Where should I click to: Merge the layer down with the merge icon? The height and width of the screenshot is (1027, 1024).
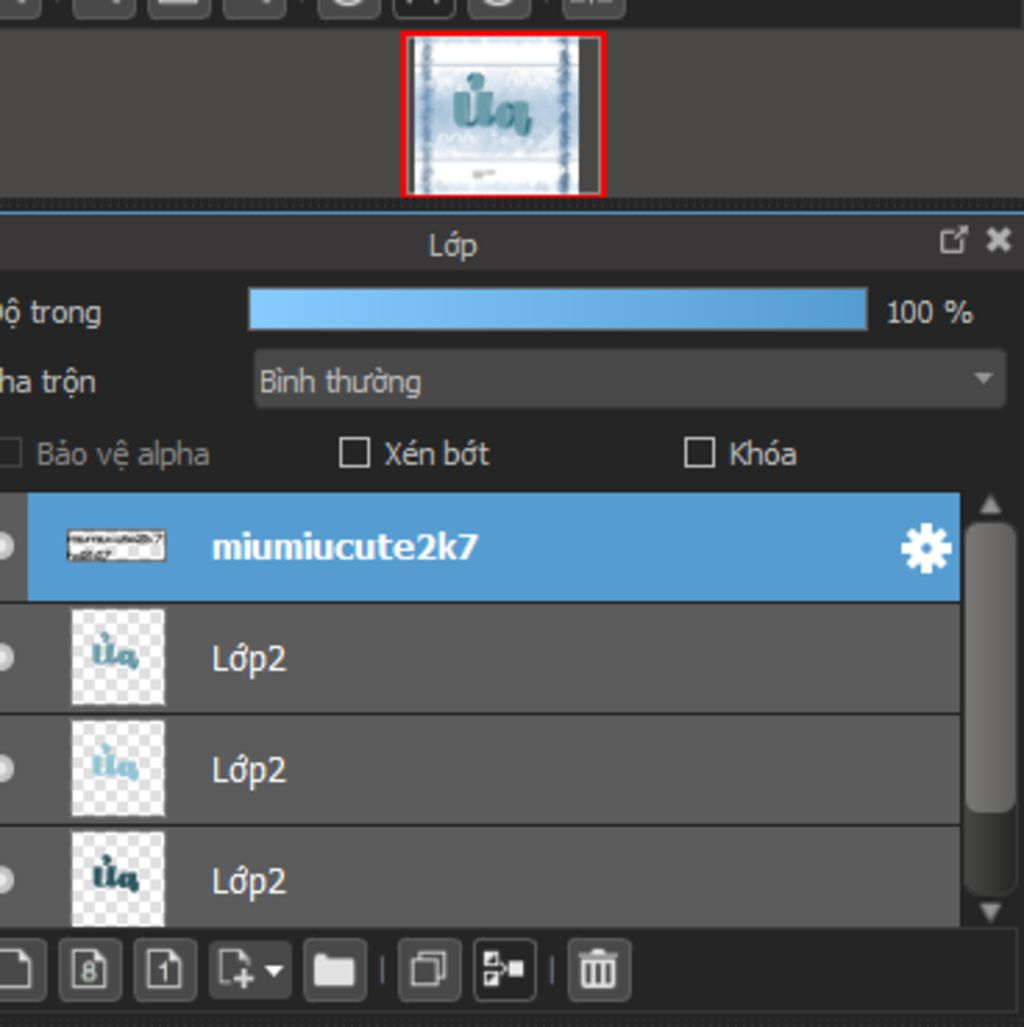(504, 969)
